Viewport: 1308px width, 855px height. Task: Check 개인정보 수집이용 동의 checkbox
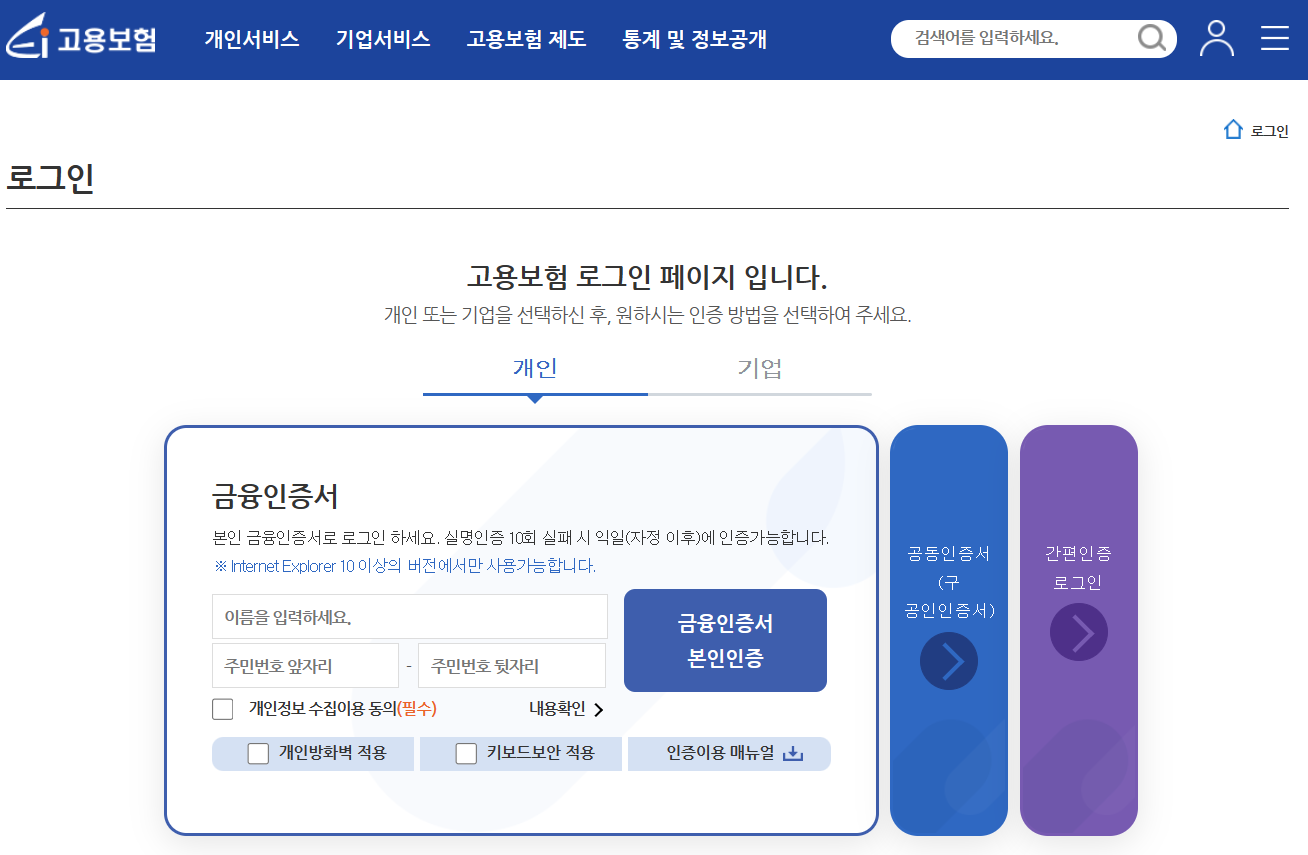coord(223,709)
